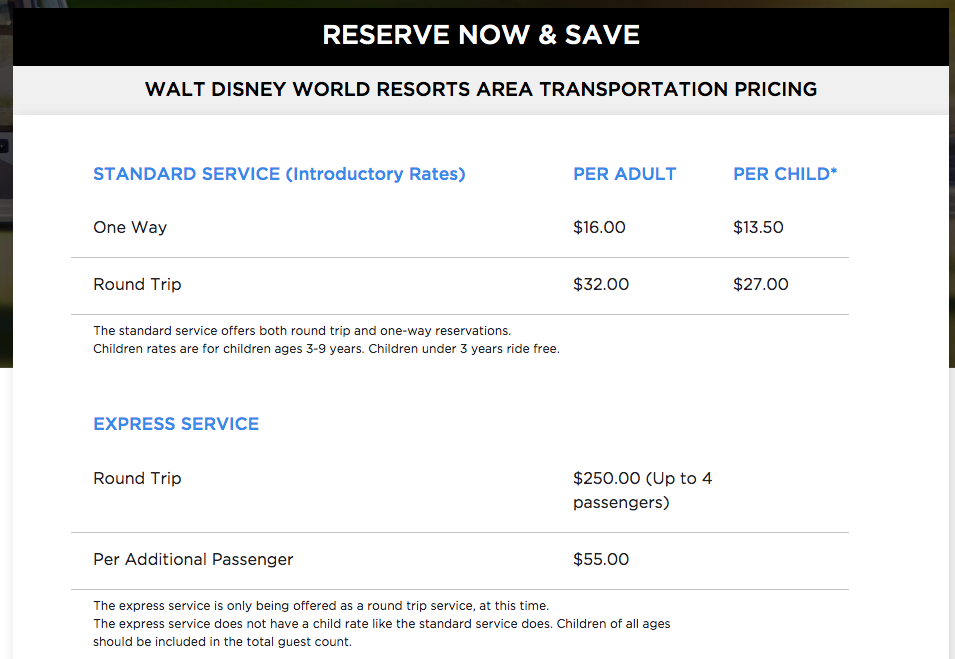Image resolution: width=955 pixels, height=659 pixels.
Task: Select the One Way row label
Action: pos(130,227)
